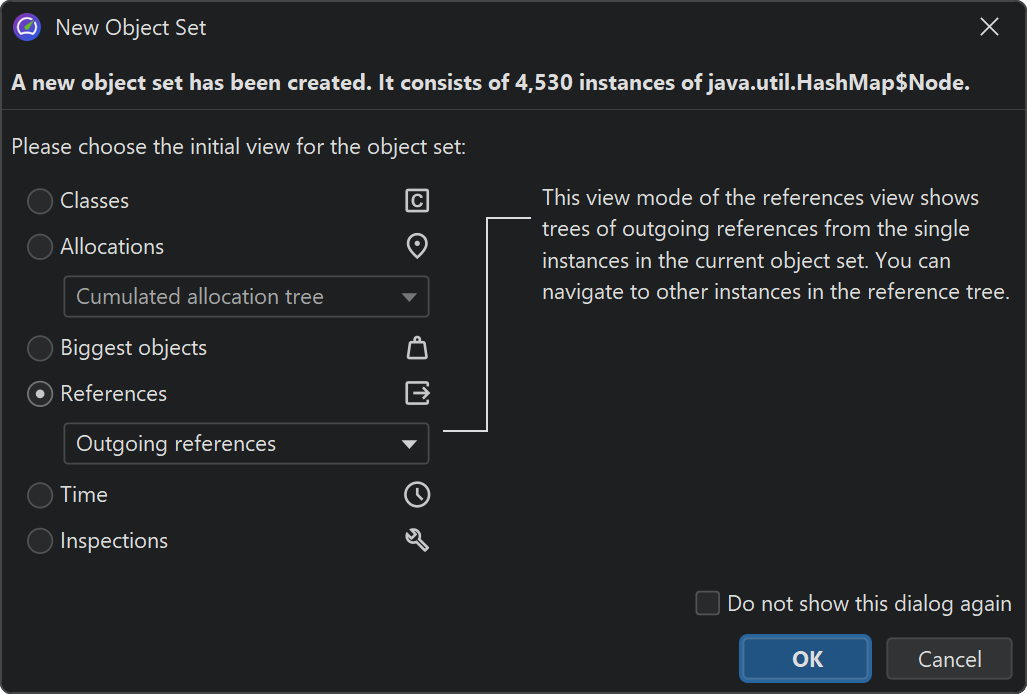This screenshot has width=1027, height=694.
Task: Click the view mode description text
Action: 775,245
